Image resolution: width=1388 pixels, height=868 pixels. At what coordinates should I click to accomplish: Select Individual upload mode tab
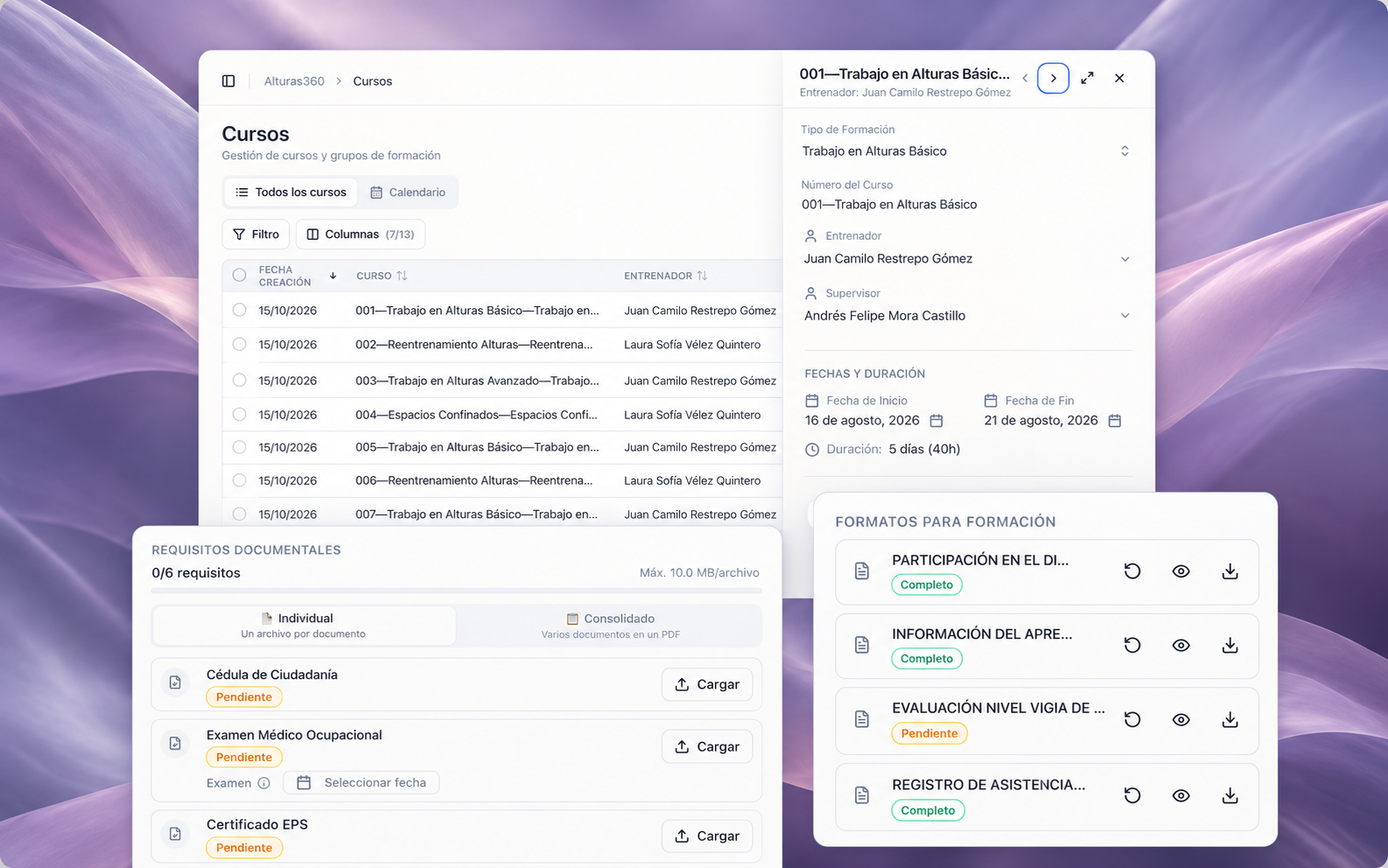304,625
